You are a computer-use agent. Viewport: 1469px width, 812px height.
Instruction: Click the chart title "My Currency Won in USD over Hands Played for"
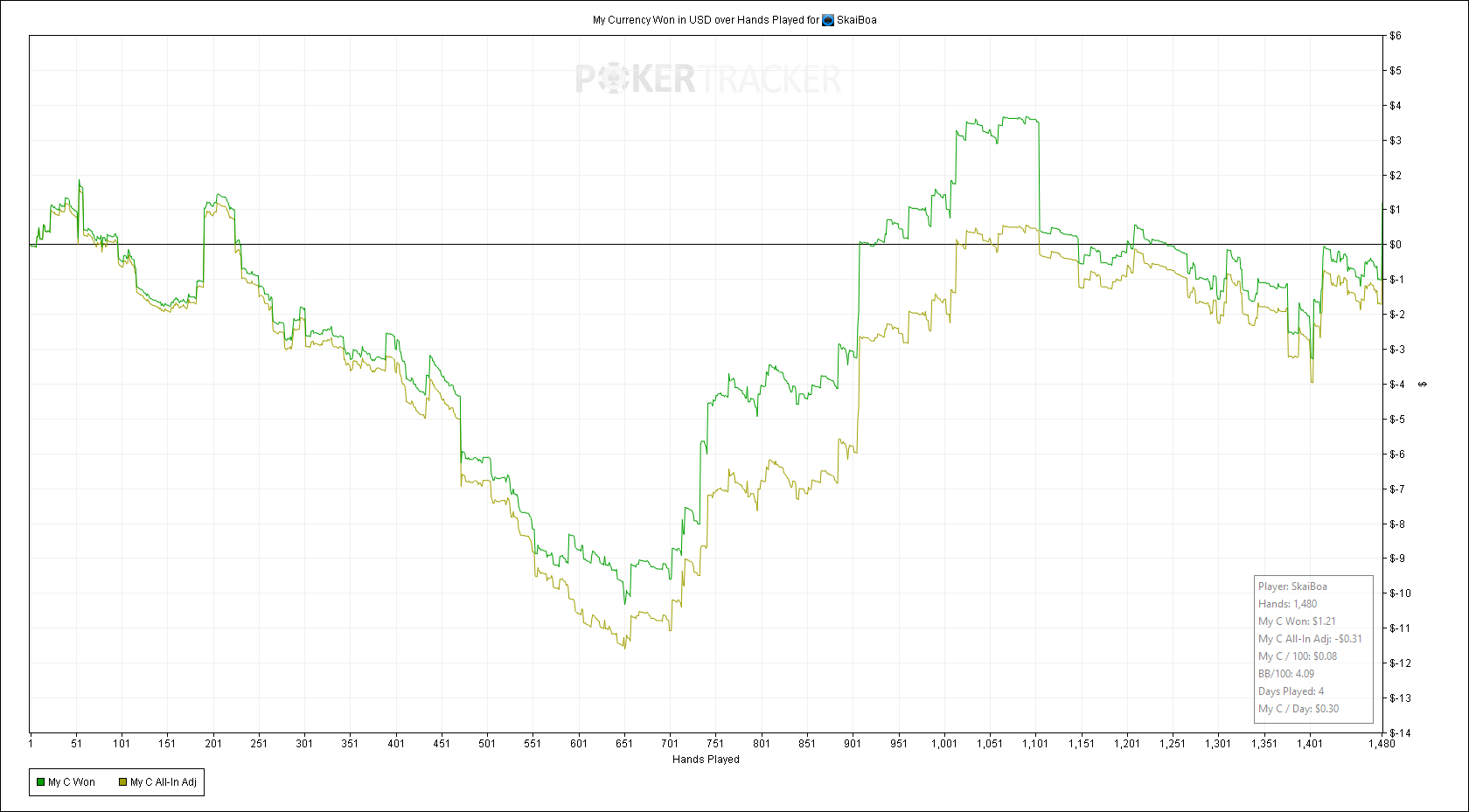[x=706, y=20]
